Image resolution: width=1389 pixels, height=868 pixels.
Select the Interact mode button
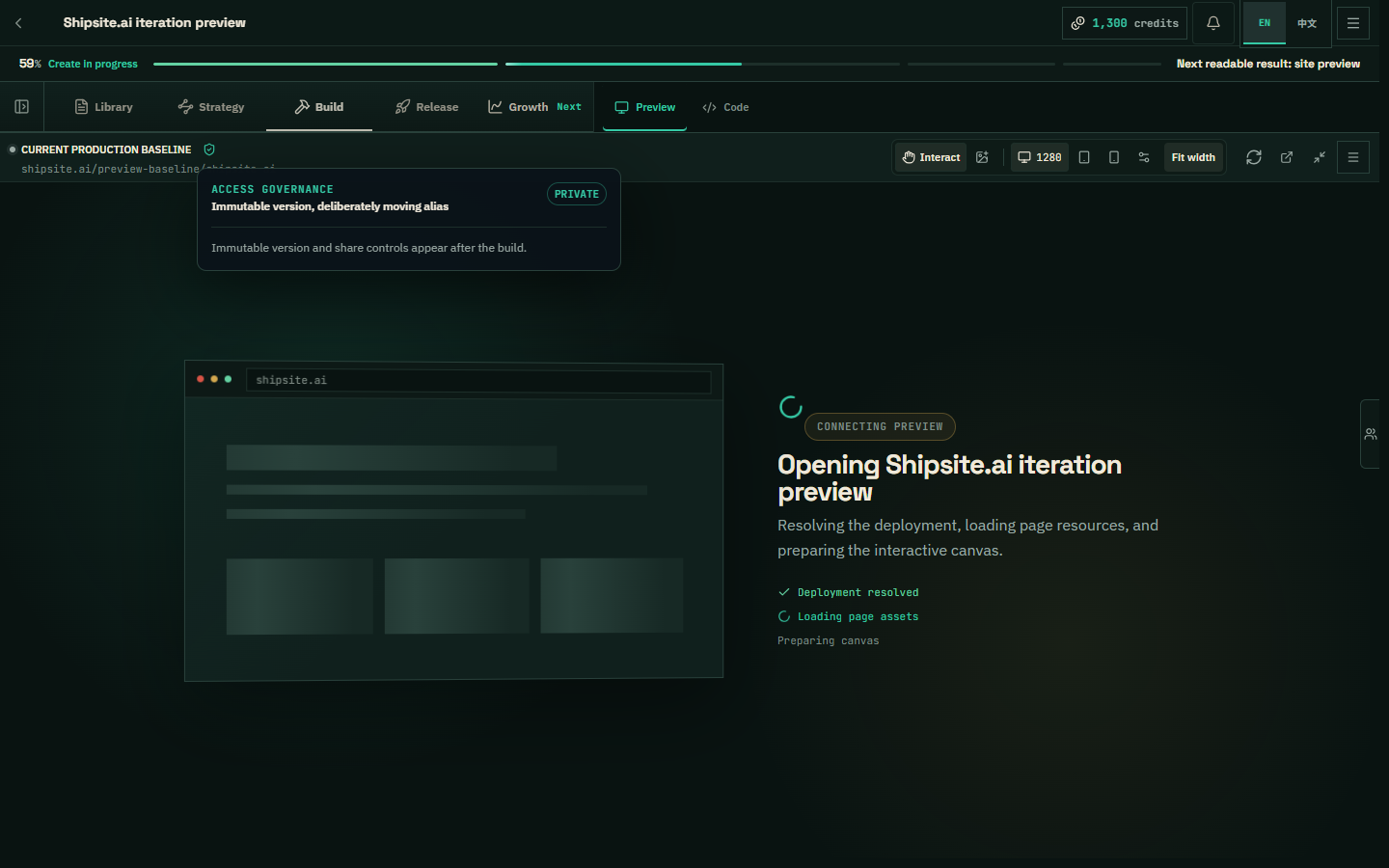pos(931,157)
